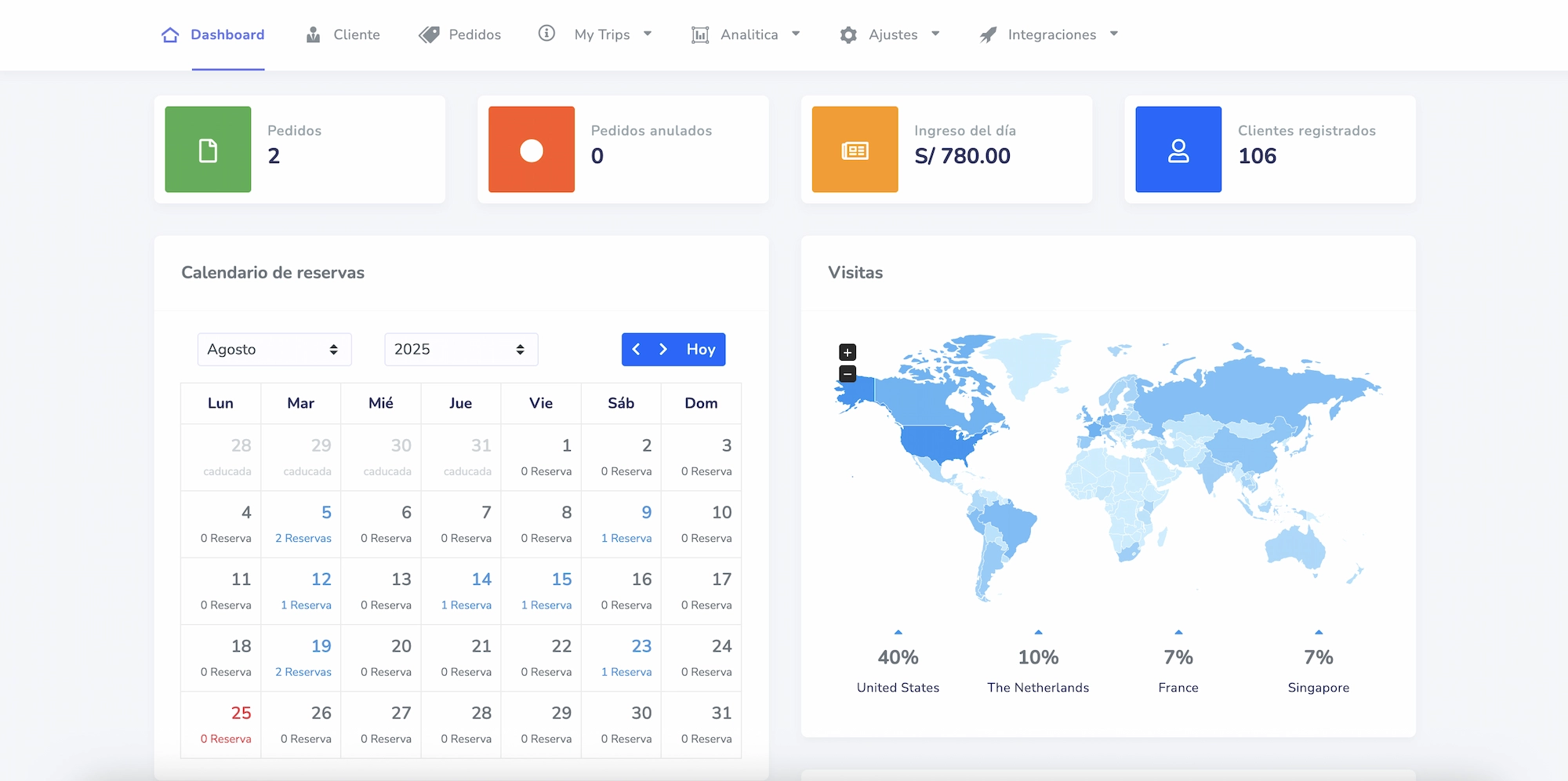
Task: Click the blue Clientes registrados user icon
Action: click(1178, 150)
